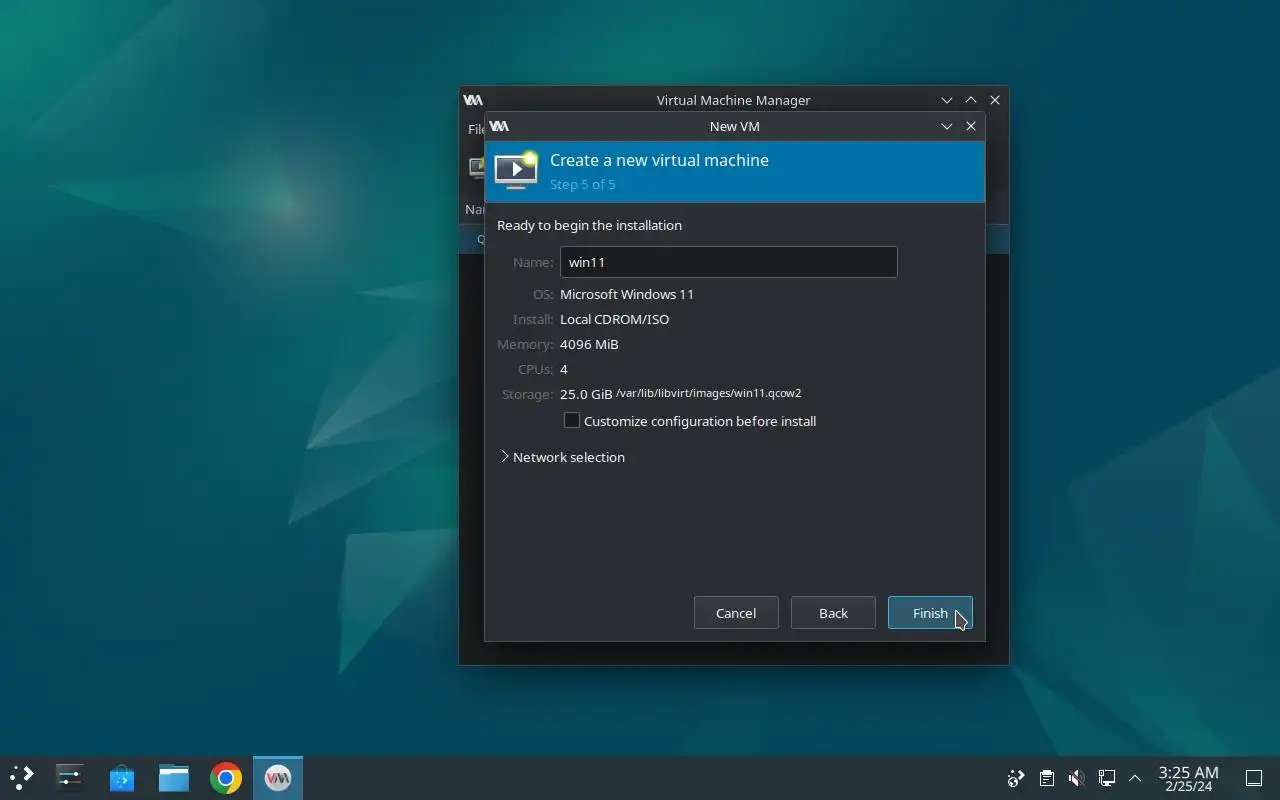Minimize the New VM dialog
1280x800 pixels.
point(947,126)
